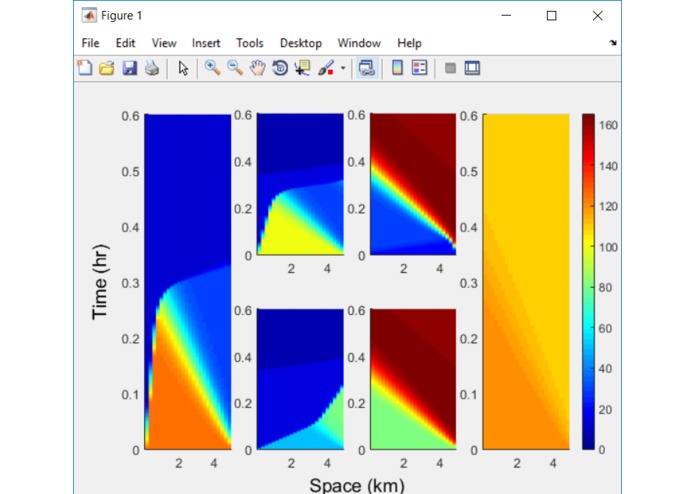Screen dimensions: 695x494
Task: Click the Open File folder icon
Action: pos(107,68)
